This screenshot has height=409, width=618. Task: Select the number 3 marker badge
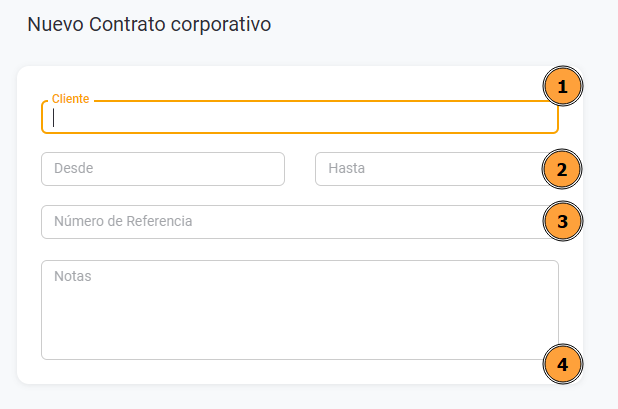[562, 221]
